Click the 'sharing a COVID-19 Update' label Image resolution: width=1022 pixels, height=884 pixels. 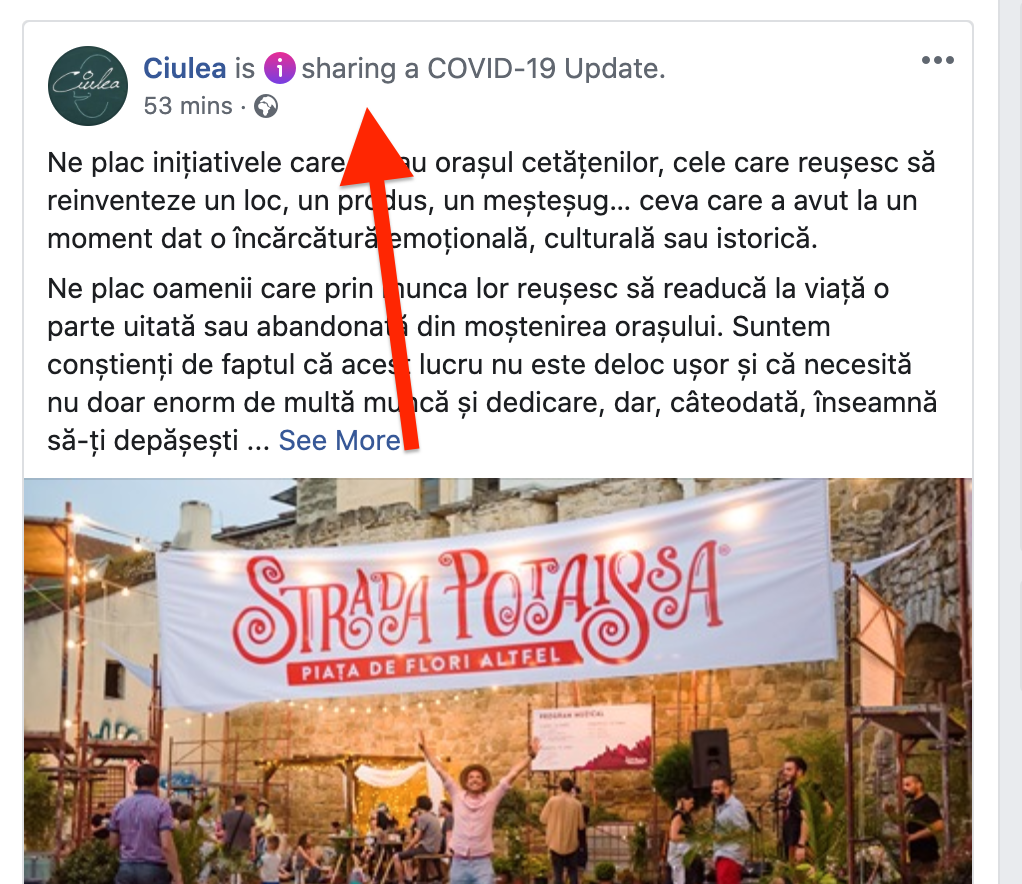click(484, 68)
